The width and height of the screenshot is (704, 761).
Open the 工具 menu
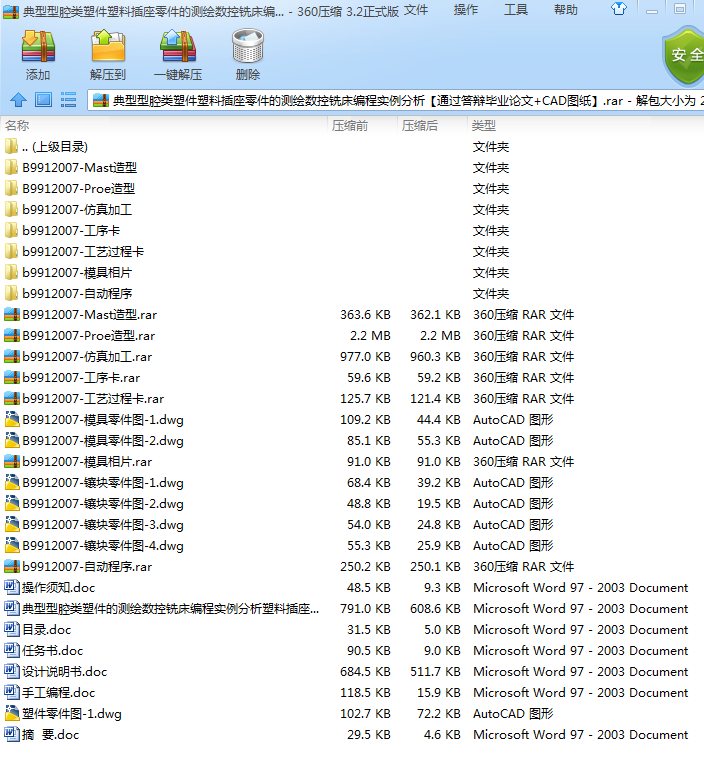(516, 10)
